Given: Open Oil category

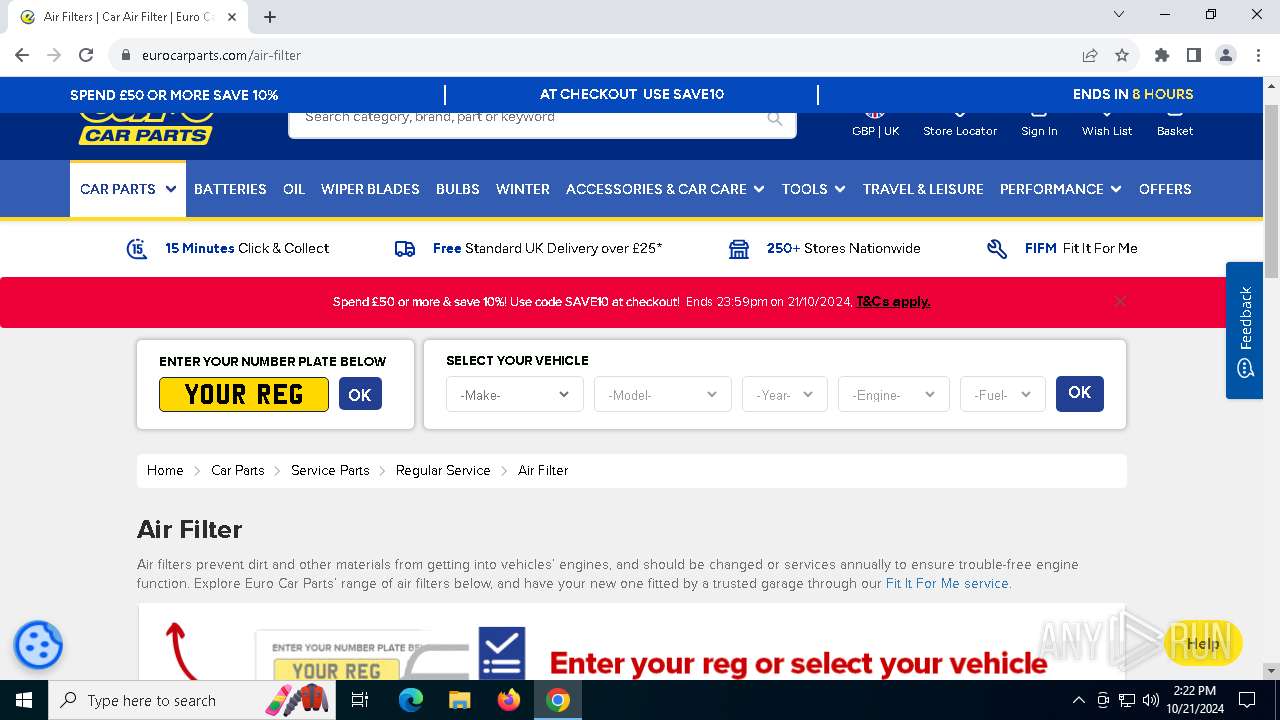Looking at the screenshot, I should (294, 189).
